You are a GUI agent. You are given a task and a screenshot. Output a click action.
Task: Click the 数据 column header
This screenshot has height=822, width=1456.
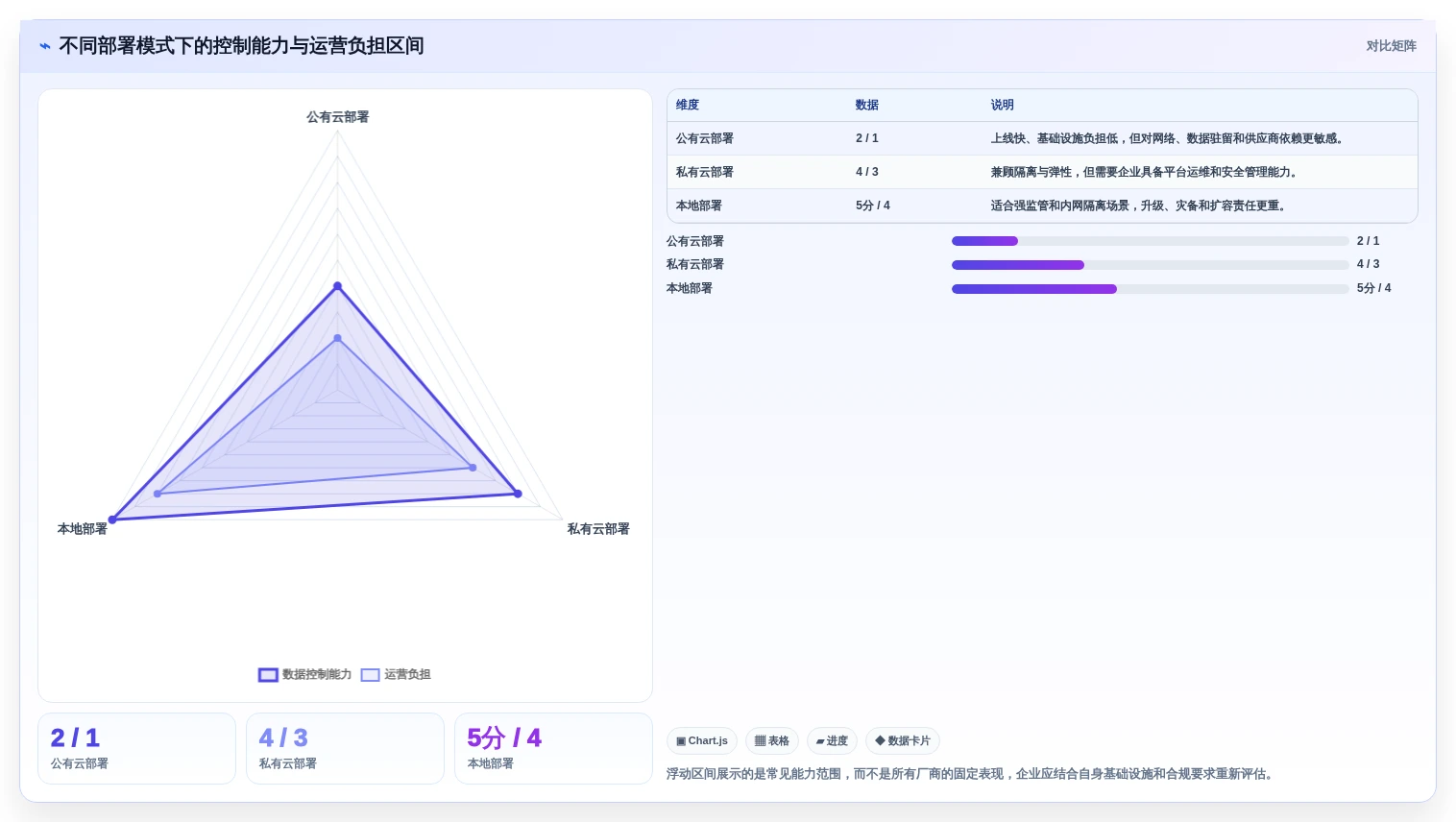[867, 106]
